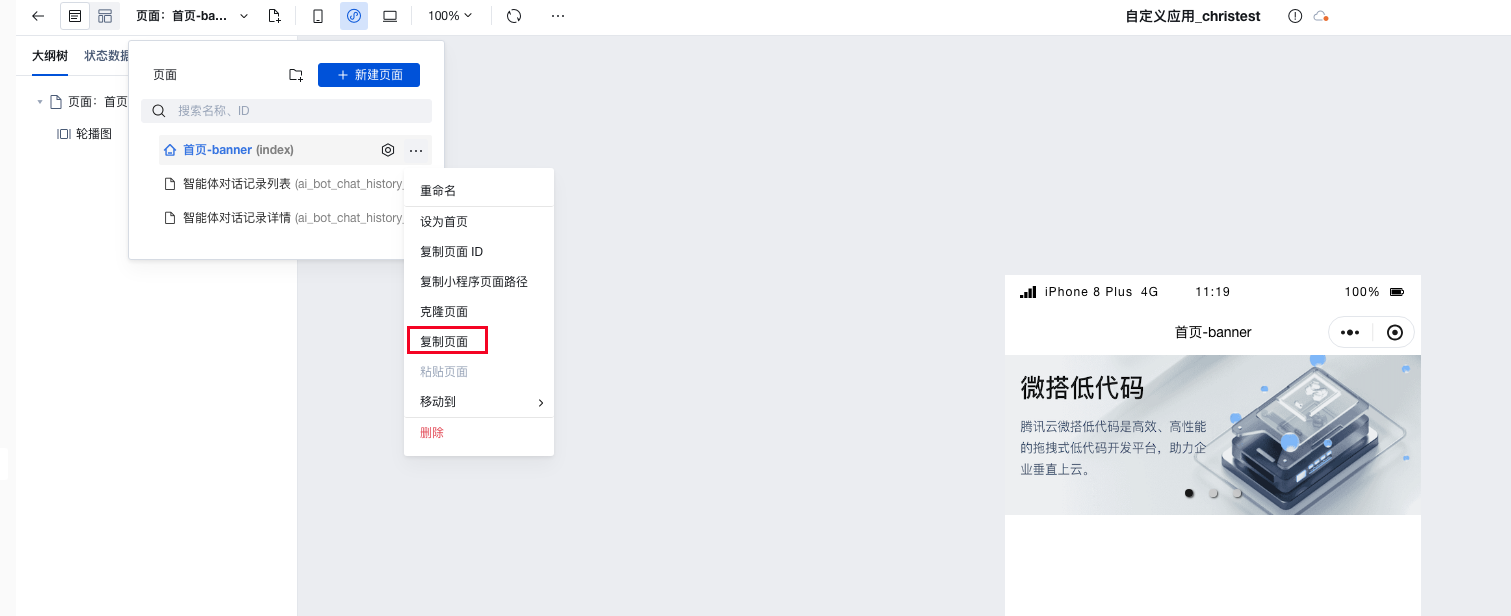1511x616 pixels.
Task: Click the search magnifier icon
Action: coord(159,111)
